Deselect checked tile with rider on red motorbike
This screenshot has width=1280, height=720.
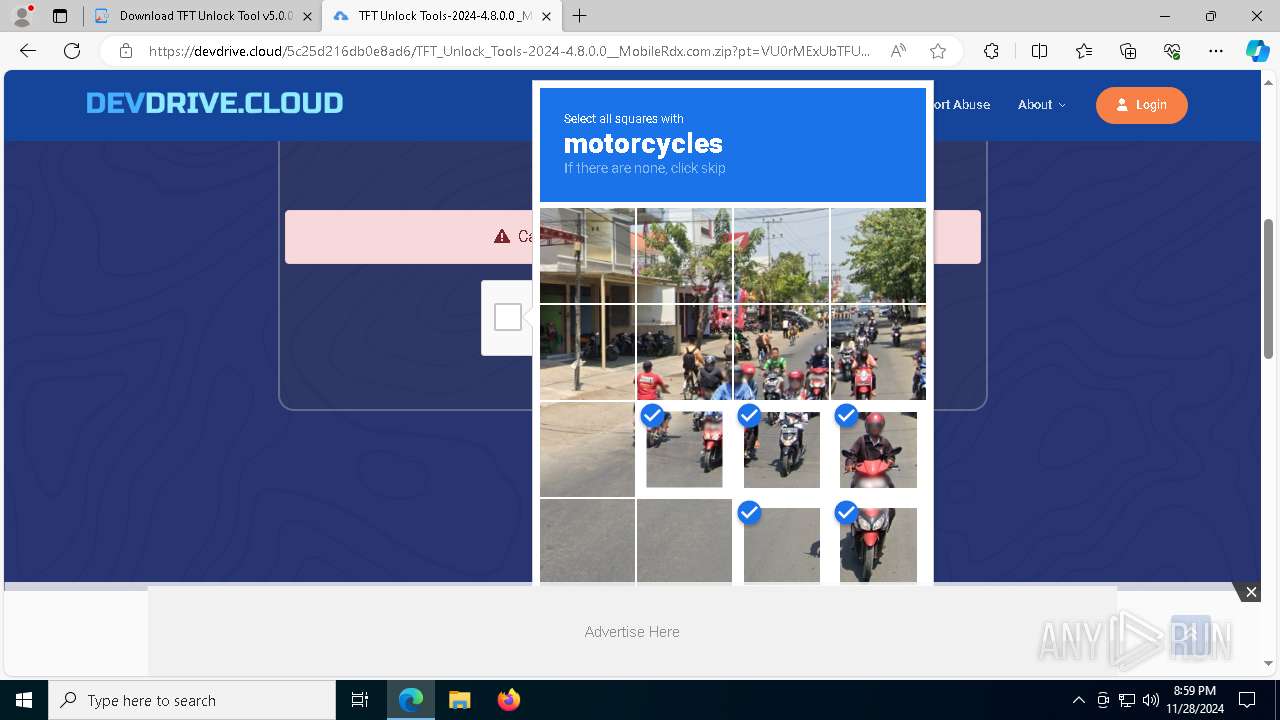pos(878,449)
